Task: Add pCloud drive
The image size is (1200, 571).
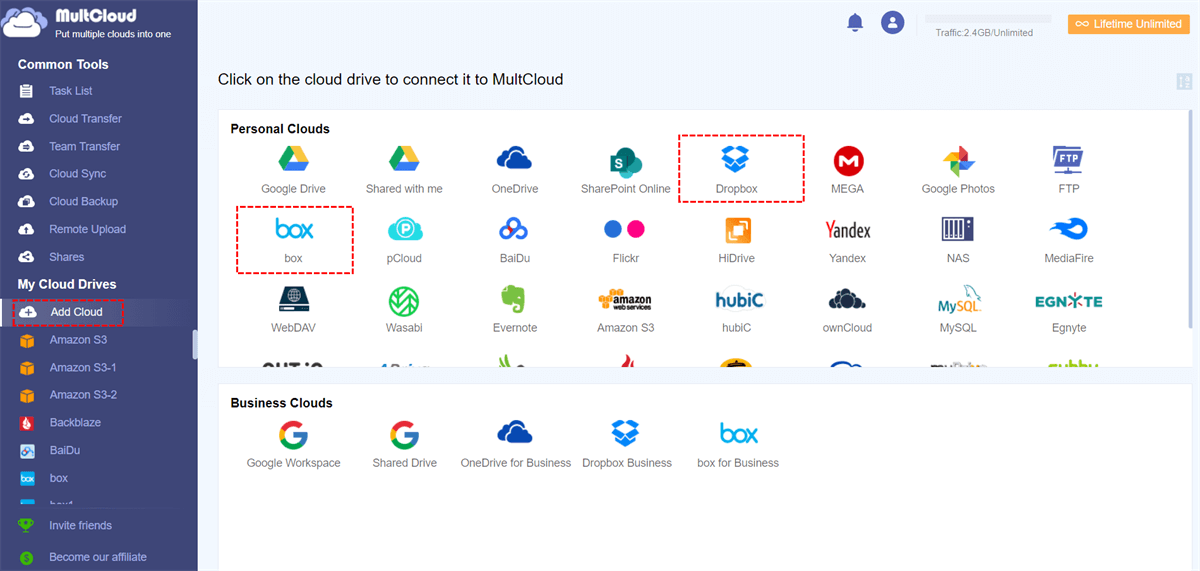Action: pos(404,239)
